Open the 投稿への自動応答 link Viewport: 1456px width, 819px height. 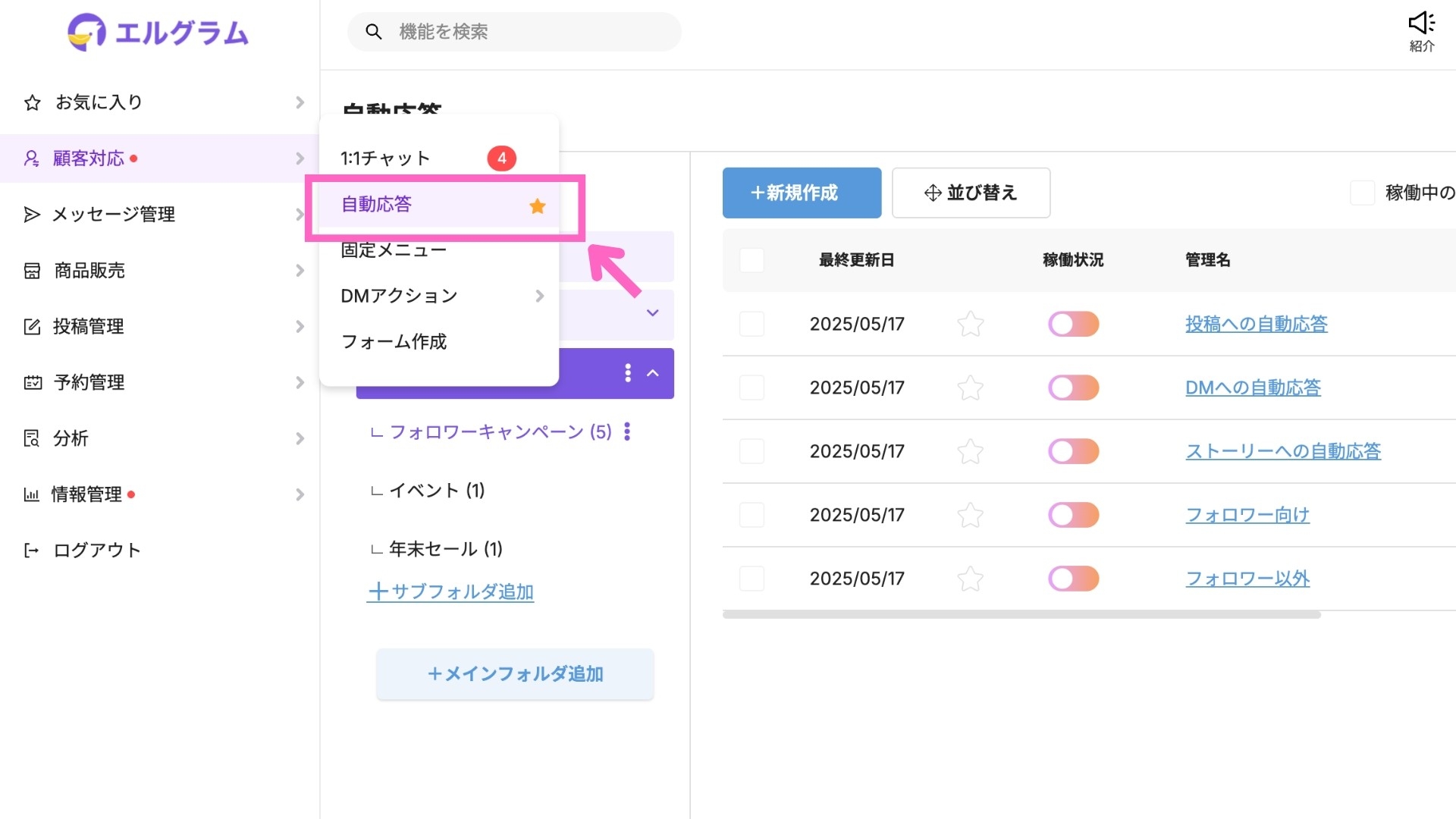(x=1256, y=325)
